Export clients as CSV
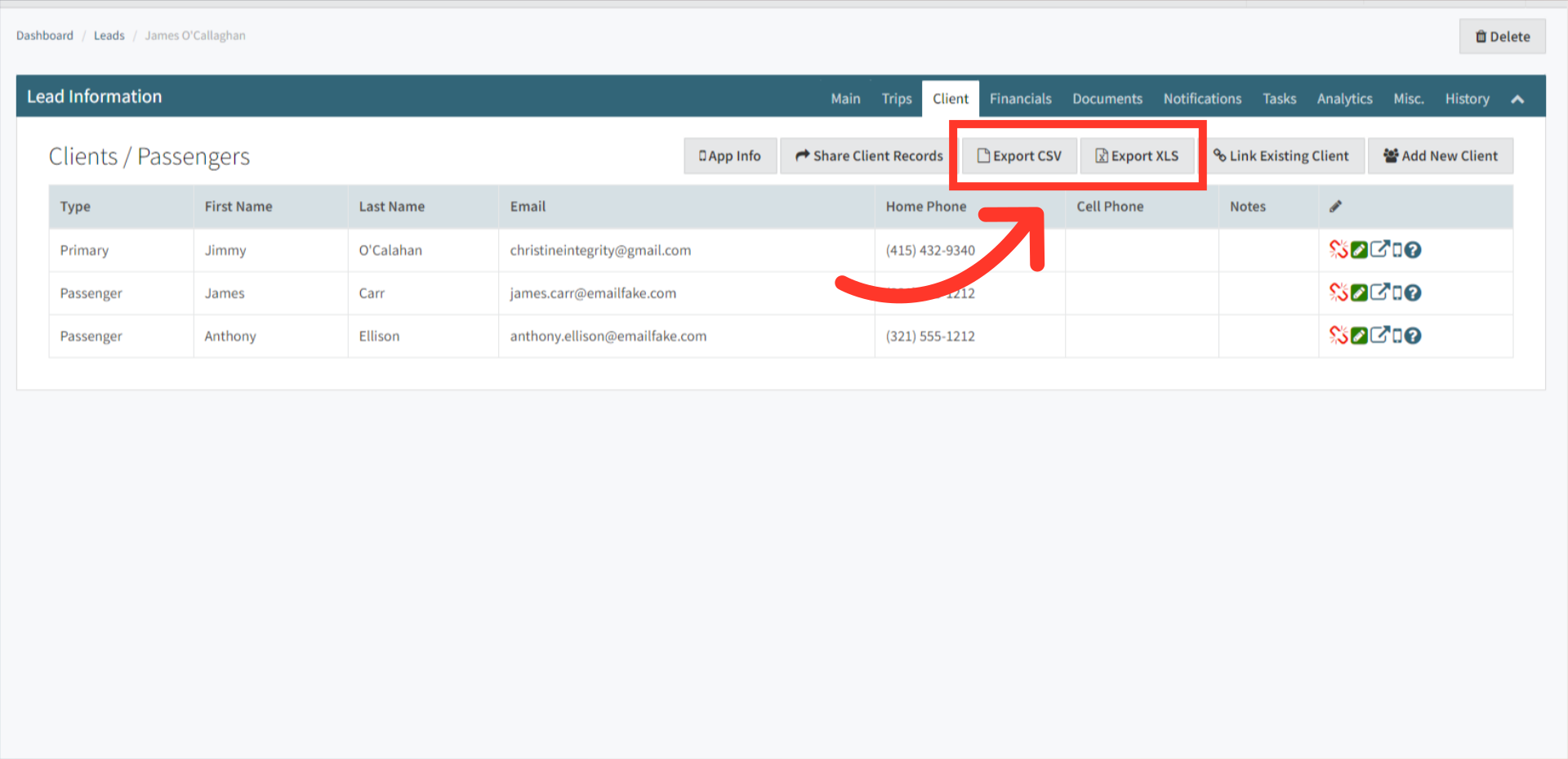 [x=1018, y=155]
